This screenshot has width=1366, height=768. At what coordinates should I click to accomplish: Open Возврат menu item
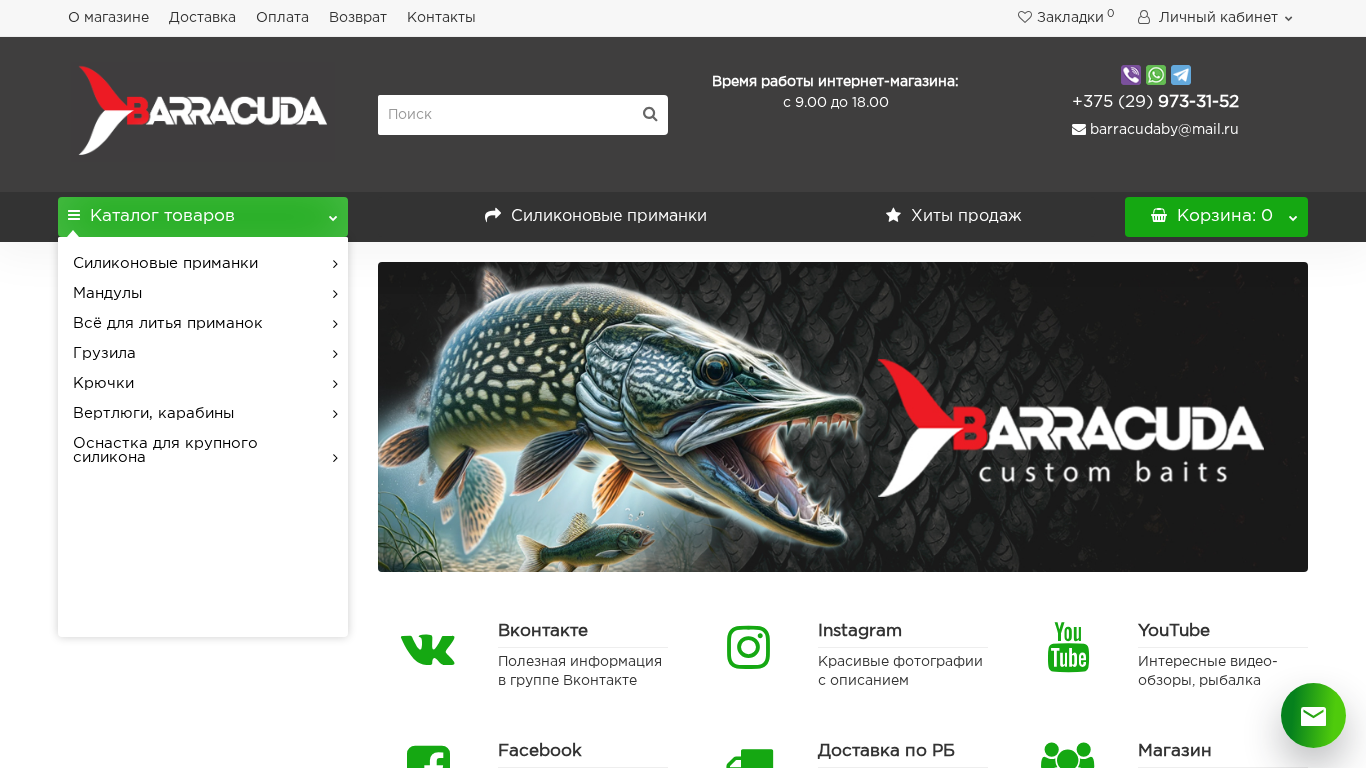[358, 17]
